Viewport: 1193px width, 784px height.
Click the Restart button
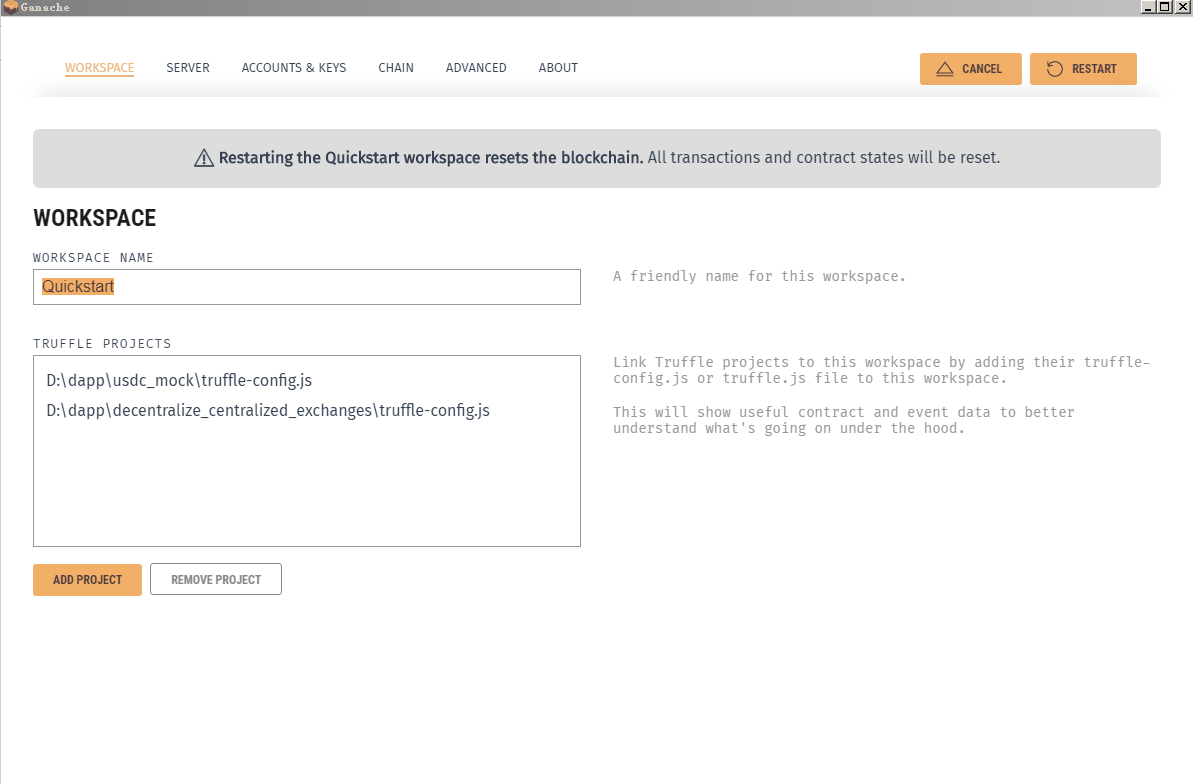click(1083, 69)
